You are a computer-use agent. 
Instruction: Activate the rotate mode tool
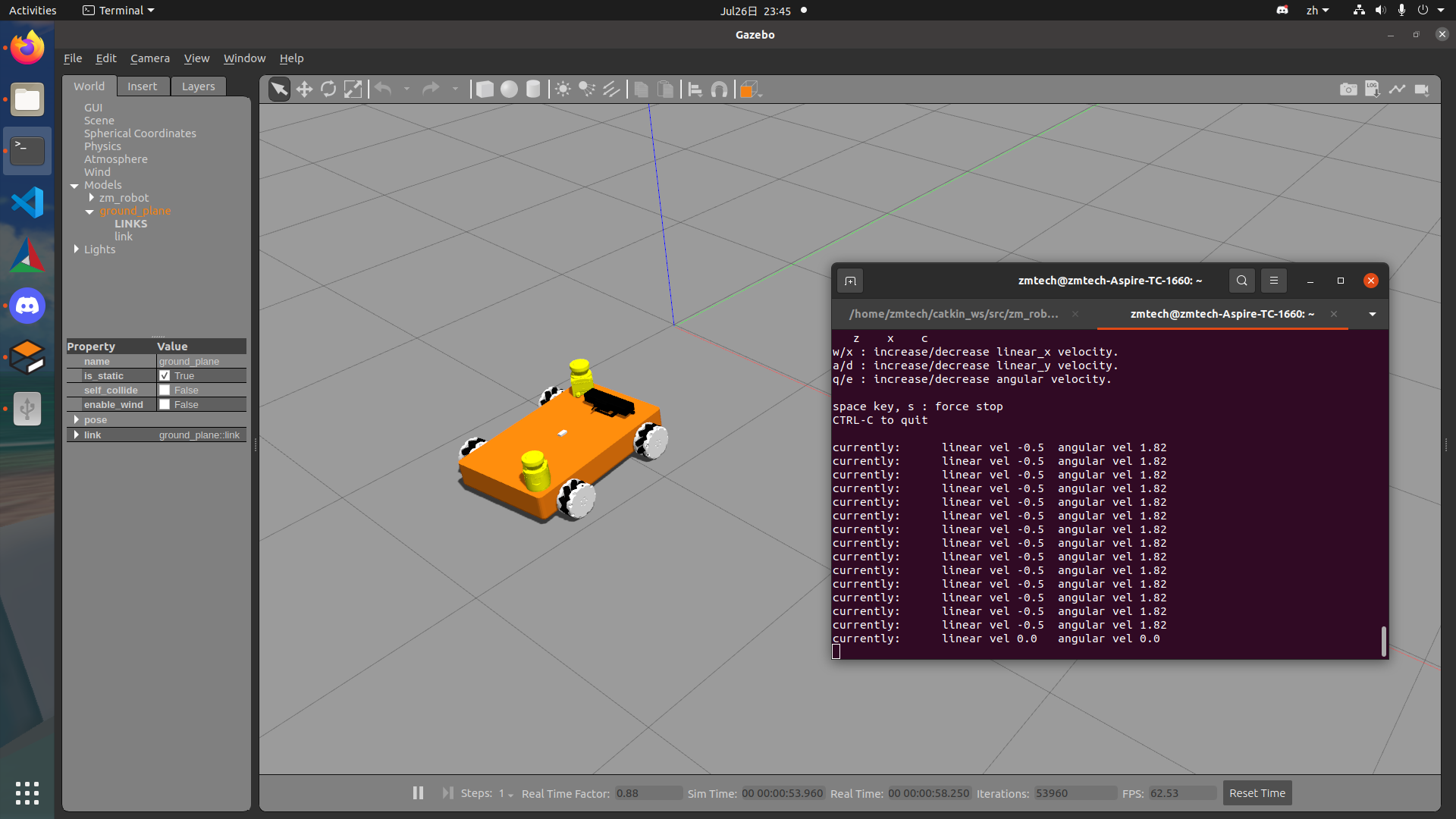pyautogui.click(x=328, y=89)
